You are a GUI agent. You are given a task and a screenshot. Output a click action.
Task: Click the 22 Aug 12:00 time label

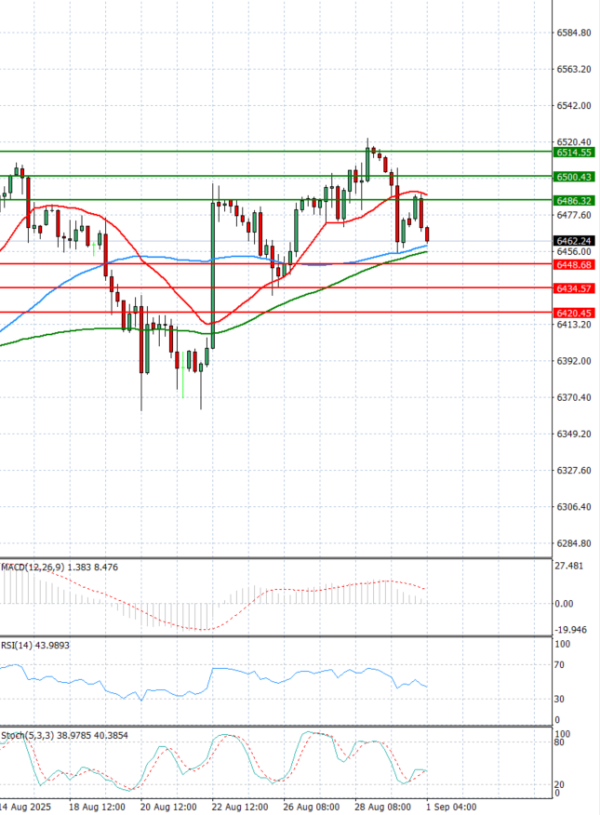(x=240, y=807)
